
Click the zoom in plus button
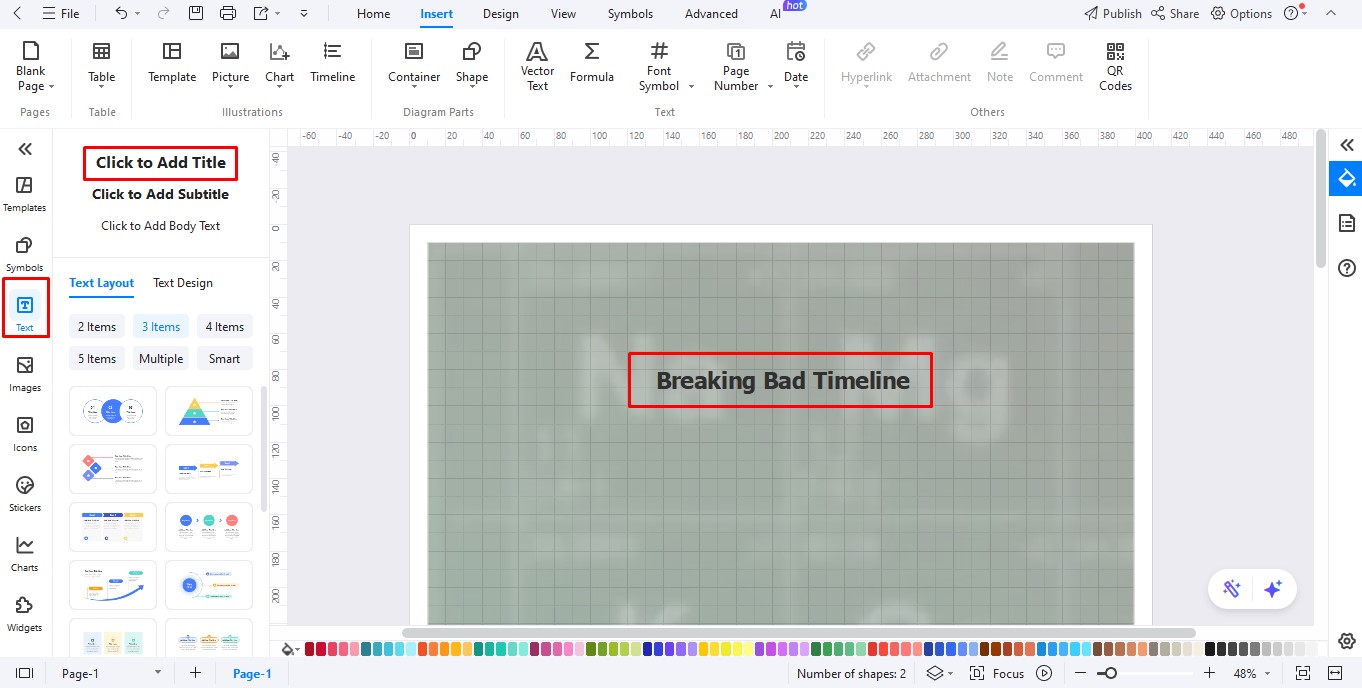1210,673
